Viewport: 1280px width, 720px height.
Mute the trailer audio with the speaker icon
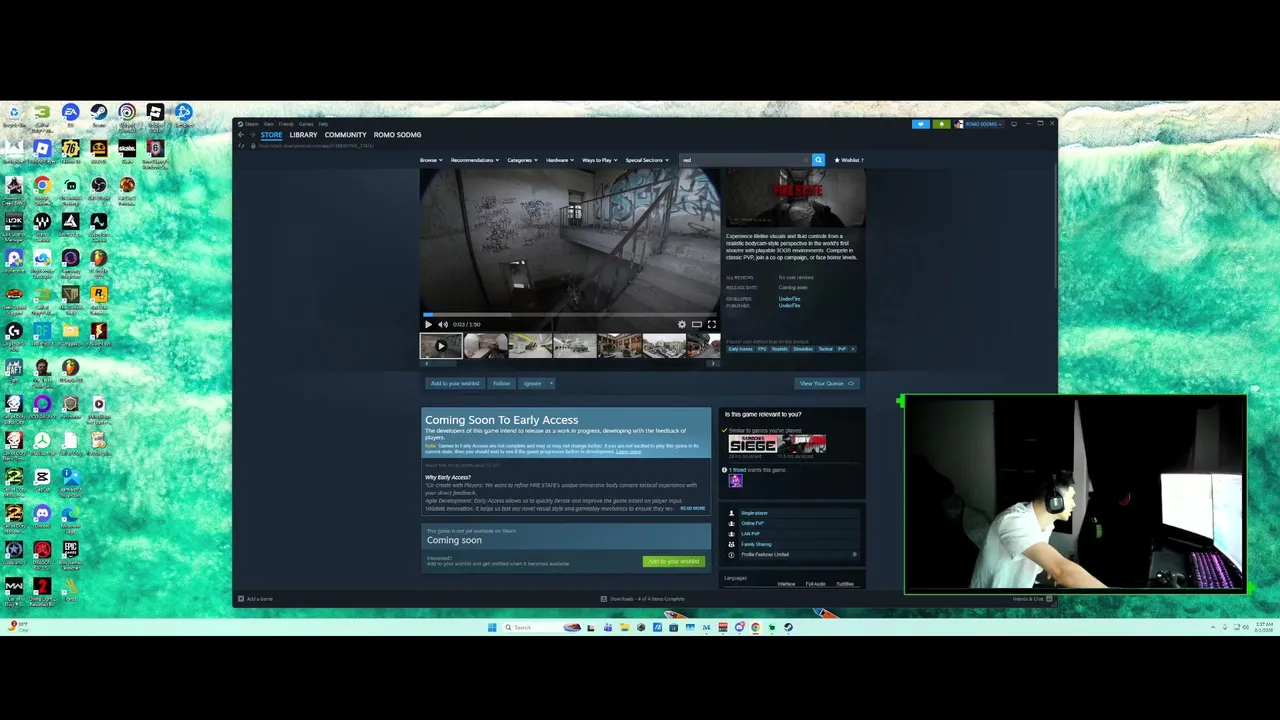pyautogui.click(x=443, y=324)
